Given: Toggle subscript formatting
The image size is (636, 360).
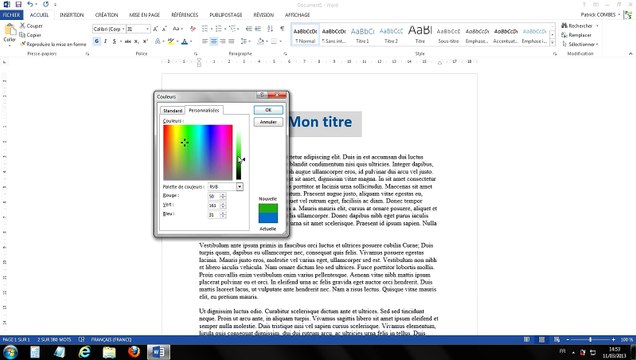Looking at the screenshot, I should coord(137,41).
